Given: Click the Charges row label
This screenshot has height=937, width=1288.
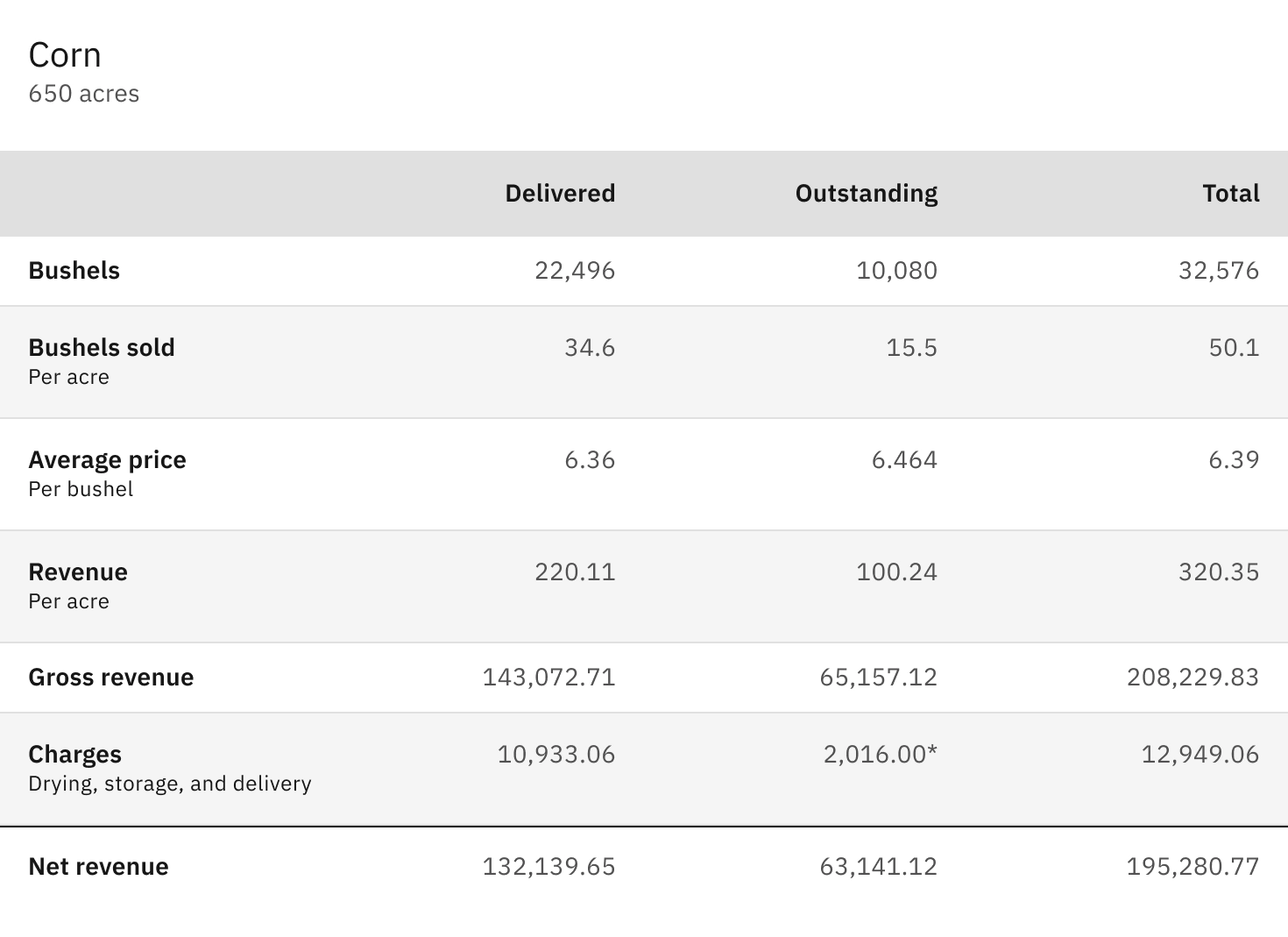Looking at the screenshot, I should click(x=75, y=755).
